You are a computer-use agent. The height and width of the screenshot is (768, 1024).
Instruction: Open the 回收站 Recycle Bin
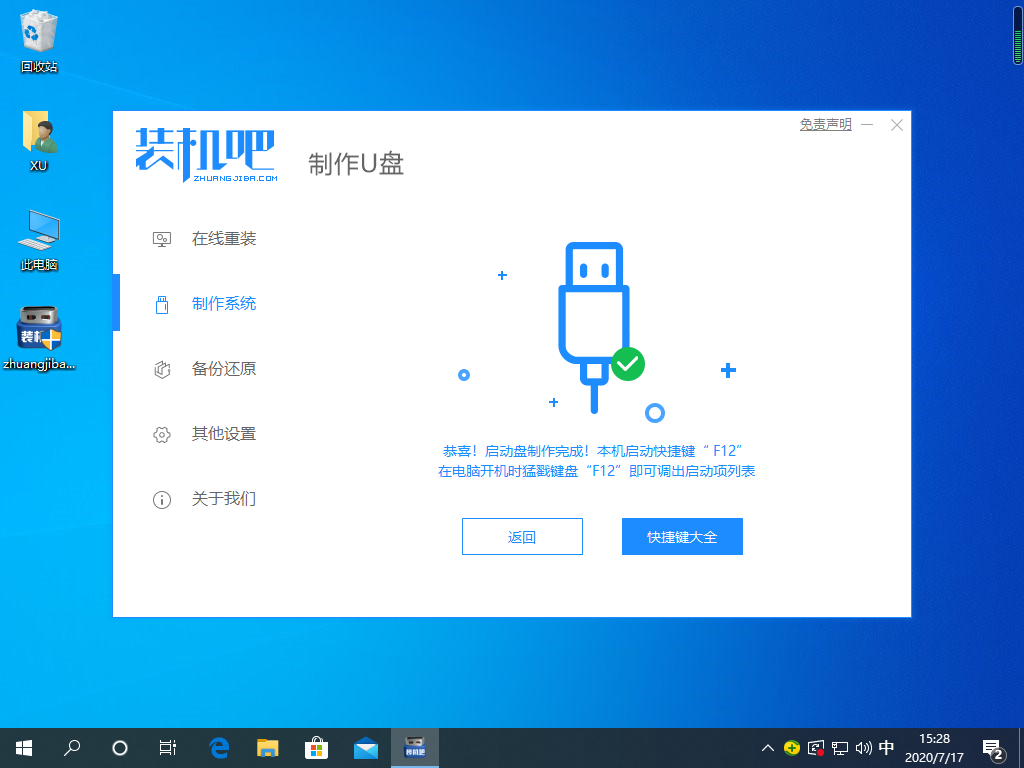pyautogui.click(x=38, y=30)
